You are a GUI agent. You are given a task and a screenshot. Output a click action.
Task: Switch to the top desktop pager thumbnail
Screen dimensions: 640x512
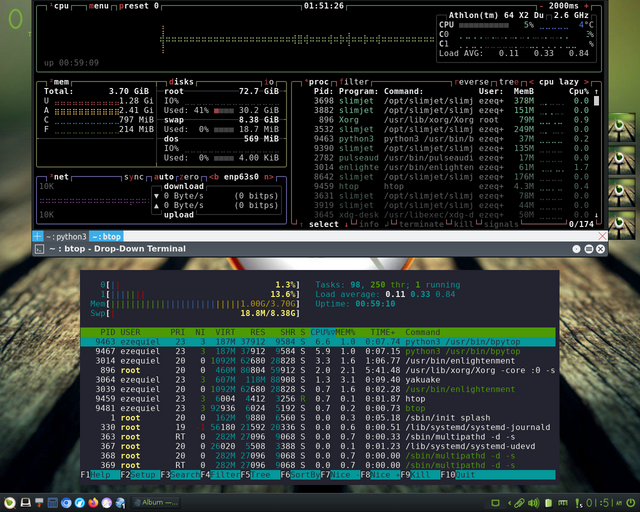[x=622, y=127]
